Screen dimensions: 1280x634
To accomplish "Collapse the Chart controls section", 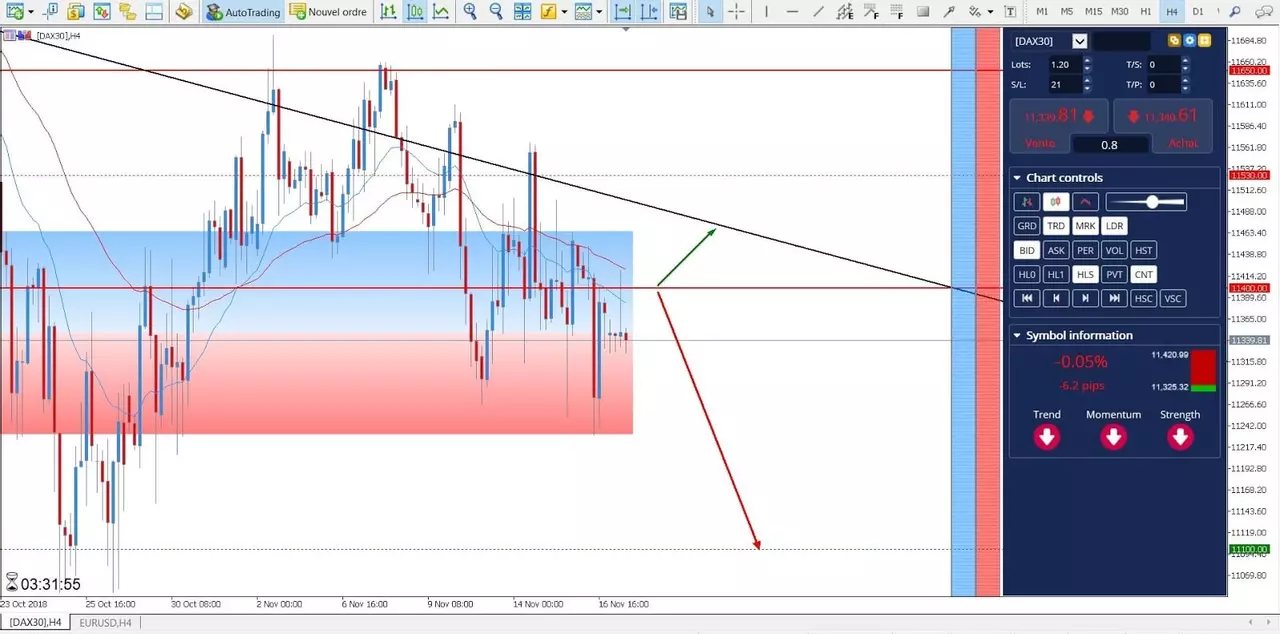I will click(x=1017, y=178).
